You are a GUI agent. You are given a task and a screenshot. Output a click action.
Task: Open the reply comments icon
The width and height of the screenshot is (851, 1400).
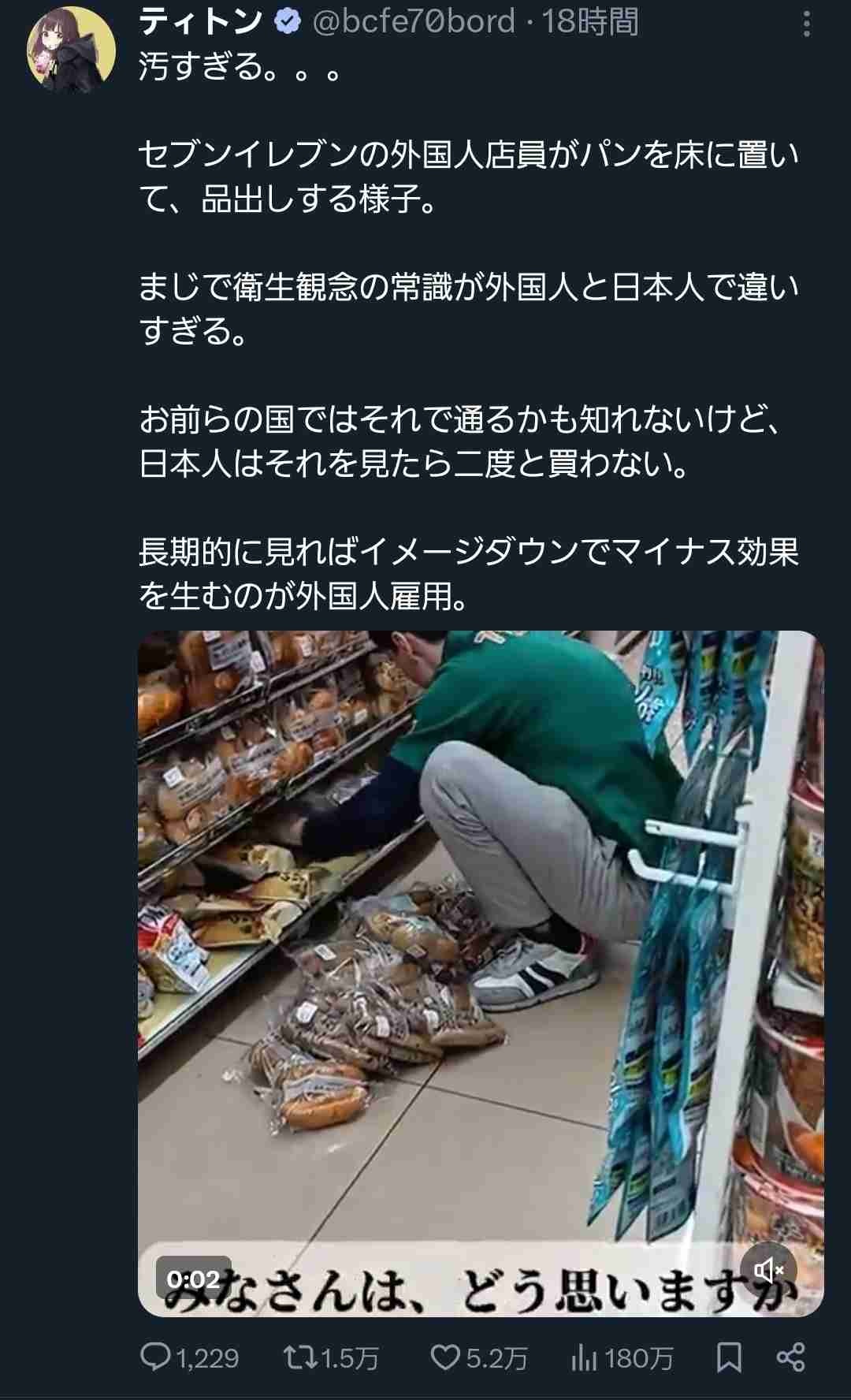click(156, 1357)
